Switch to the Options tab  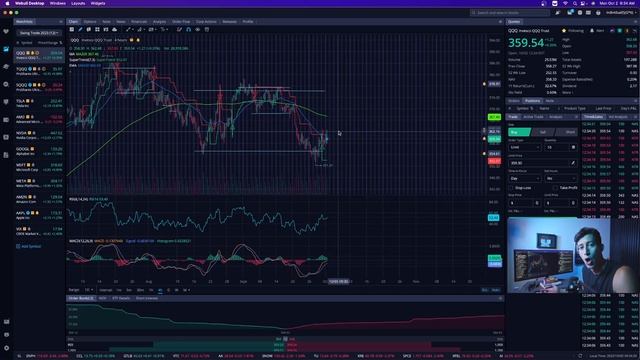coord(90,22)
